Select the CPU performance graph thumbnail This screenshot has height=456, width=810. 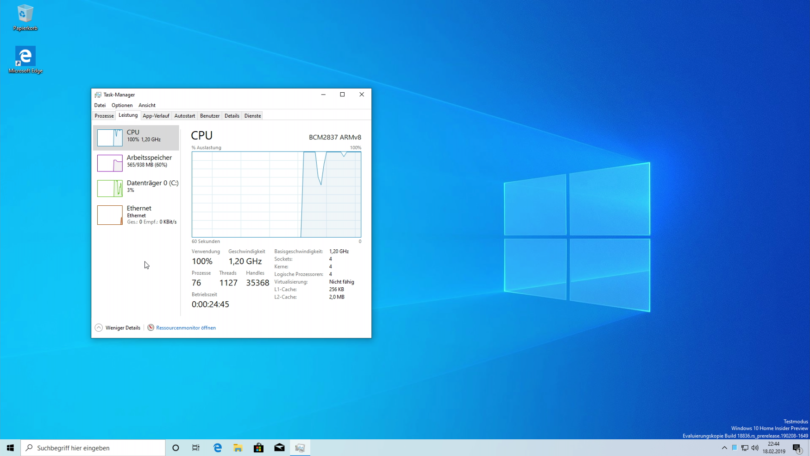pos(109,137)
